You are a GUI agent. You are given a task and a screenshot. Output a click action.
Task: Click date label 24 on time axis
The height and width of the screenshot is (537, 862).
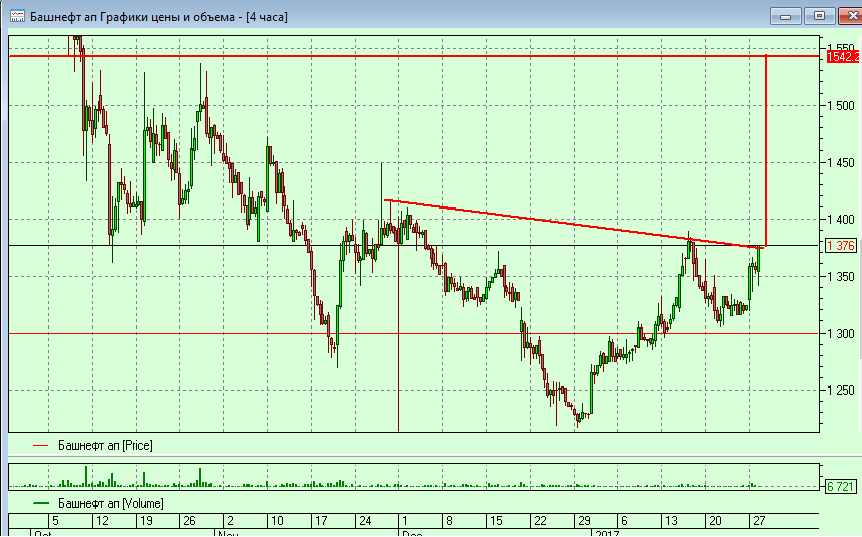click(x=365, y=521)
